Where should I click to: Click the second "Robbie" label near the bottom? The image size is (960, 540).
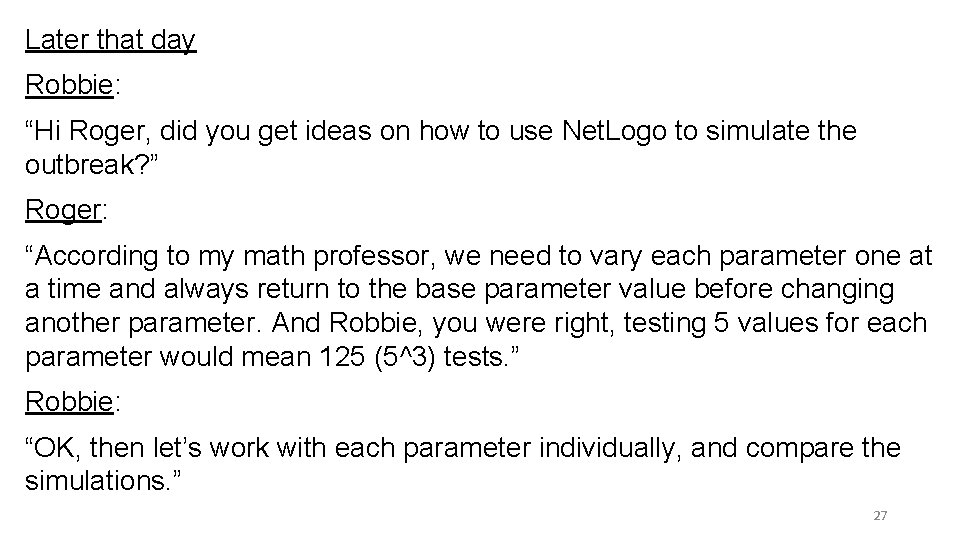[69, 402]
